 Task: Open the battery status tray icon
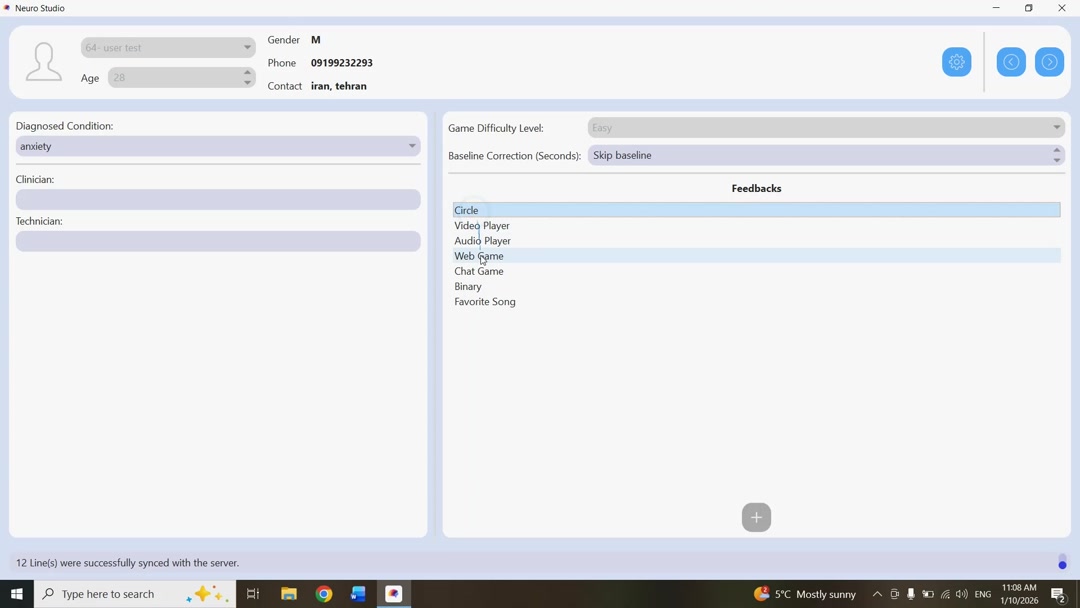pos(928,594)
